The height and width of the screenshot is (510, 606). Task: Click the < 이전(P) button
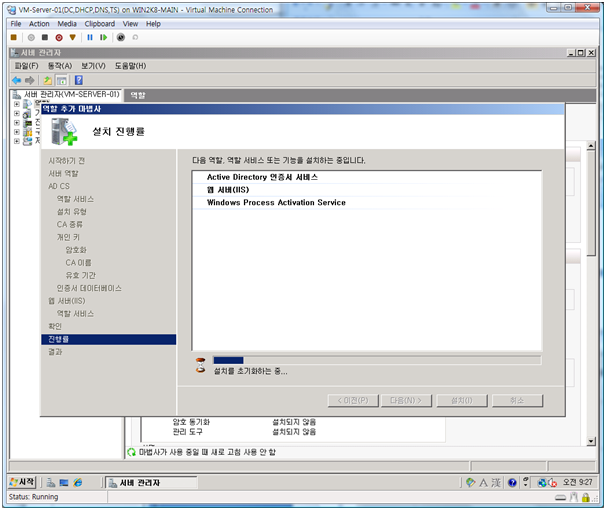click(x=353, y=401)
